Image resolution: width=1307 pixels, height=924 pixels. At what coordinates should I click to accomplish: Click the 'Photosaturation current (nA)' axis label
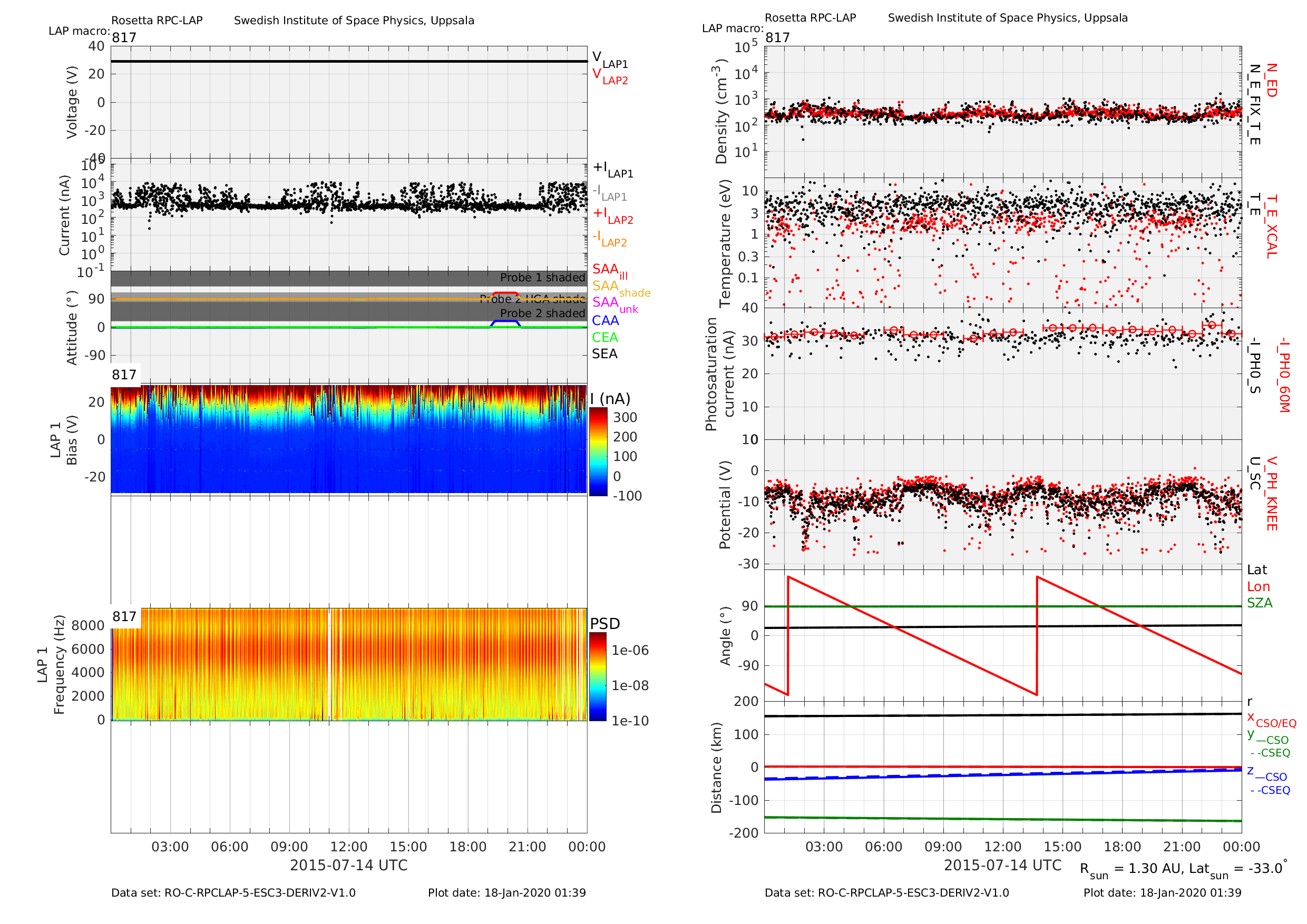(x=719, y=375)
